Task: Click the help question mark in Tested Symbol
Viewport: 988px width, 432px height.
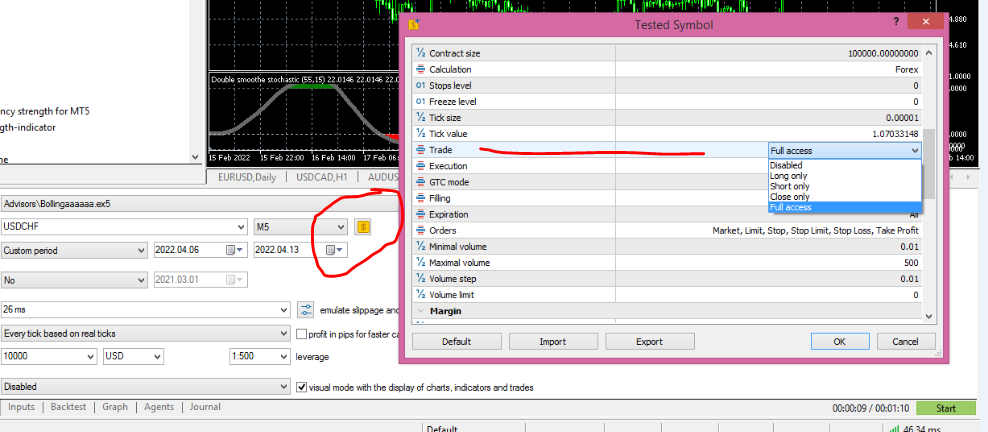Action: coord(896,21)
